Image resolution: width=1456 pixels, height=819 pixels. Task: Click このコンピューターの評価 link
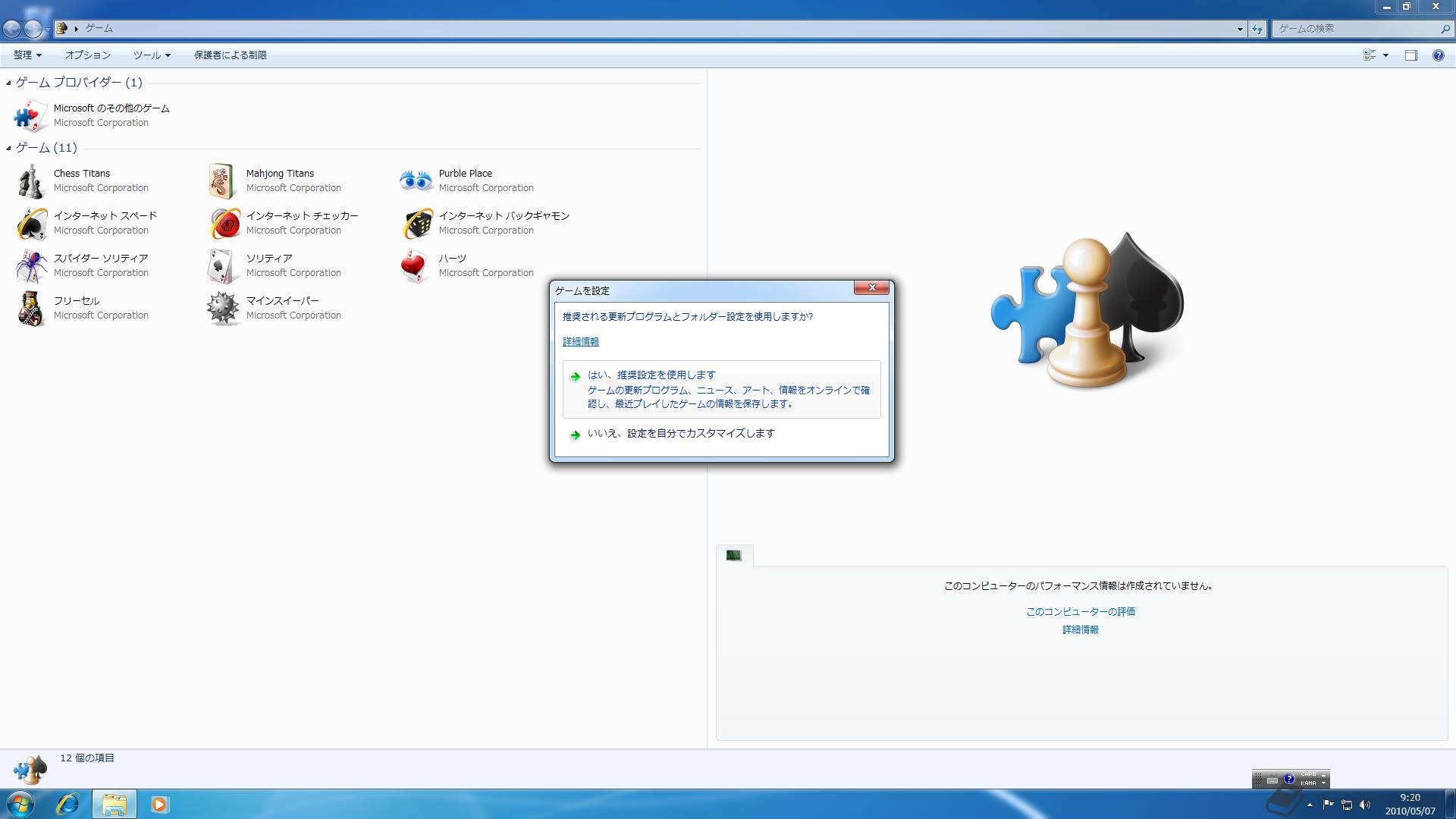(x=1081, y=612)
